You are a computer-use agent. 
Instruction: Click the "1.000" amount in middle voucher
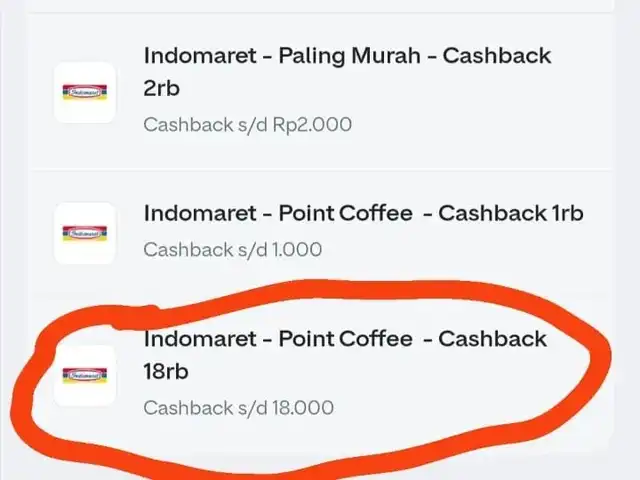coord(297,249)
